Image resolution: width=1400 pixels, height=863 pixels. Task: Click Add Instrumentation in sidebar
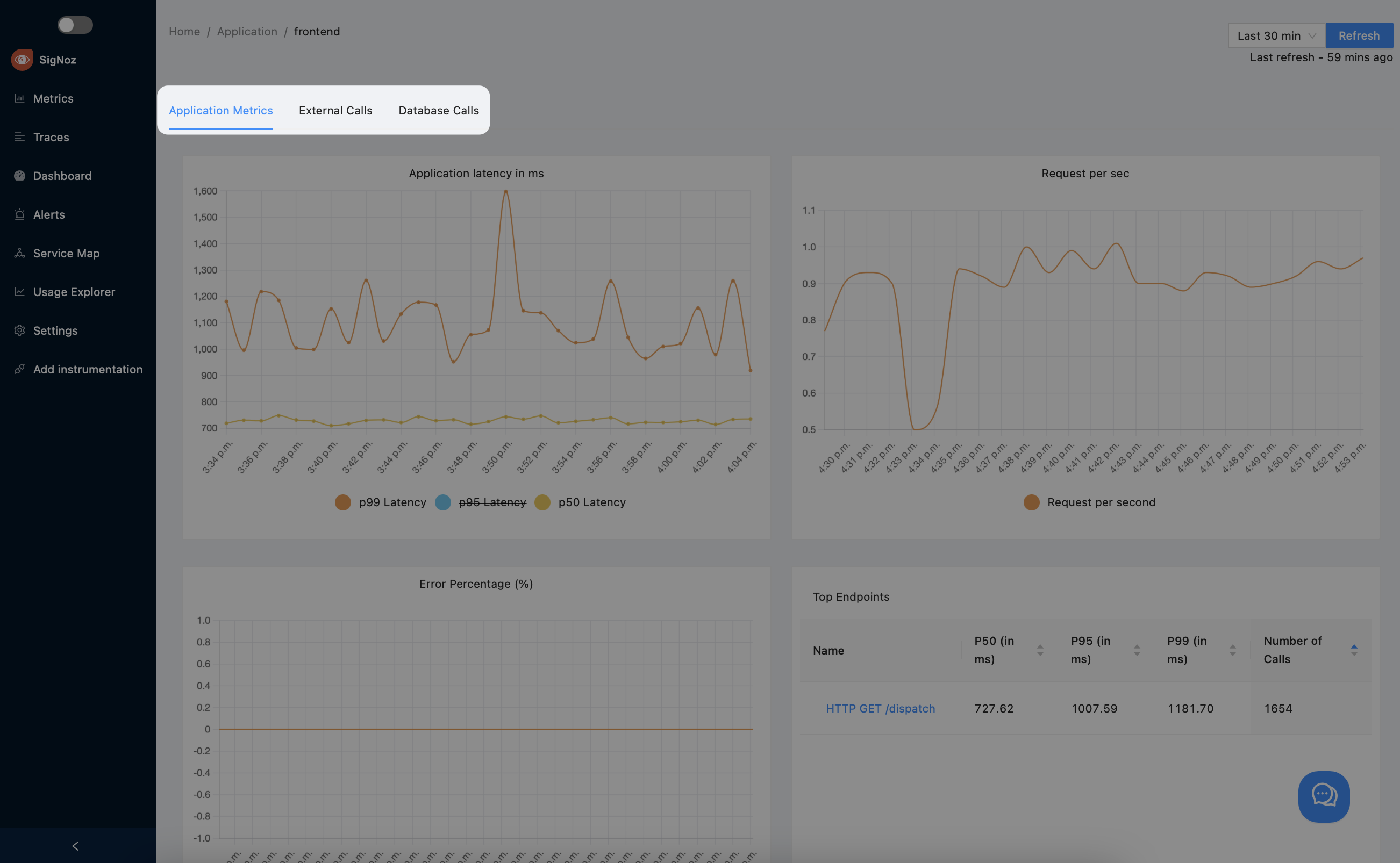[88, 369]
